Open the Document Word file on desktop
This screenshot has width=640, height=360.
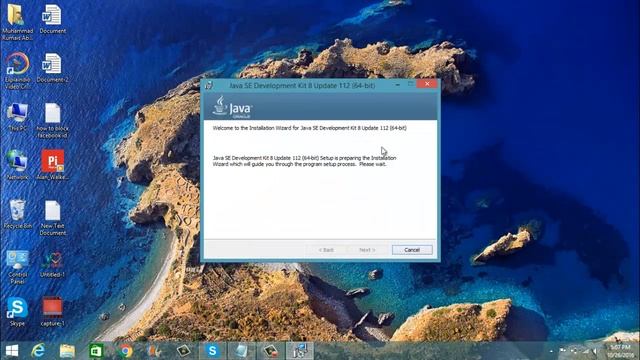tap(52, 19)
